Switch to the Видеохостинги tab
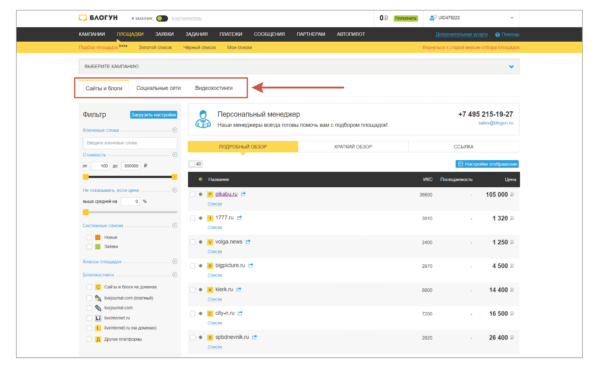Screen dimensions: 600x374 tap(214, 88)
